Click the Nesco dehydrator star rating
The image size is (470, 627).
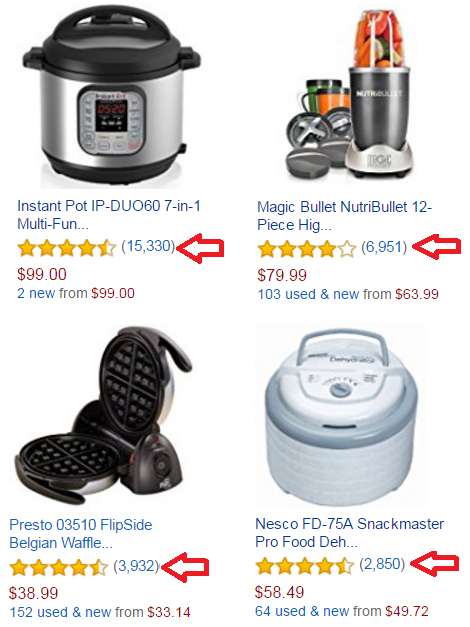305,565
